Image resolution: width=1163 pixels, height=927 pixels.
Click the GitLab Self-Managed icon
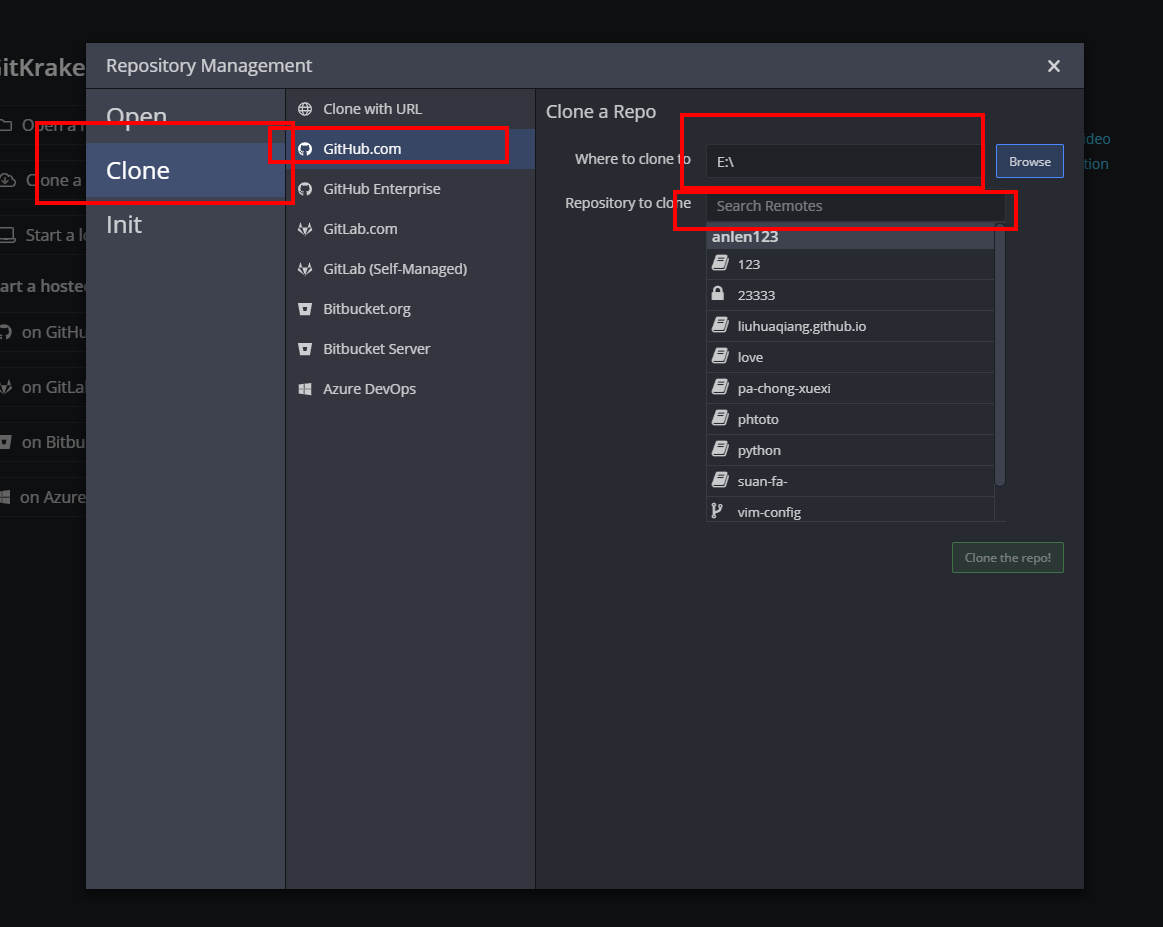point(305,269)
